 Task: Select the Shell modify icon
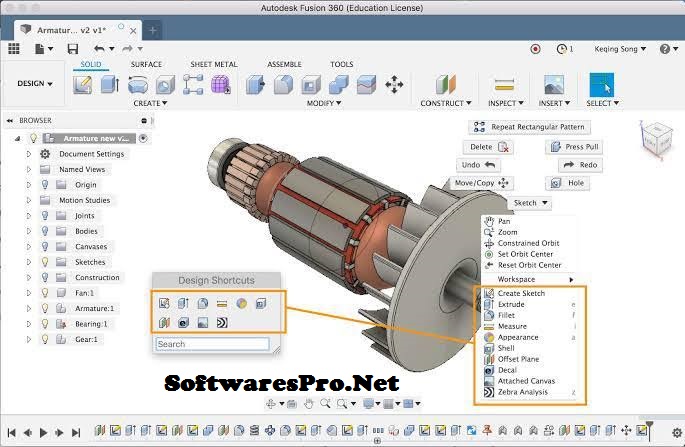click(311, 84)
